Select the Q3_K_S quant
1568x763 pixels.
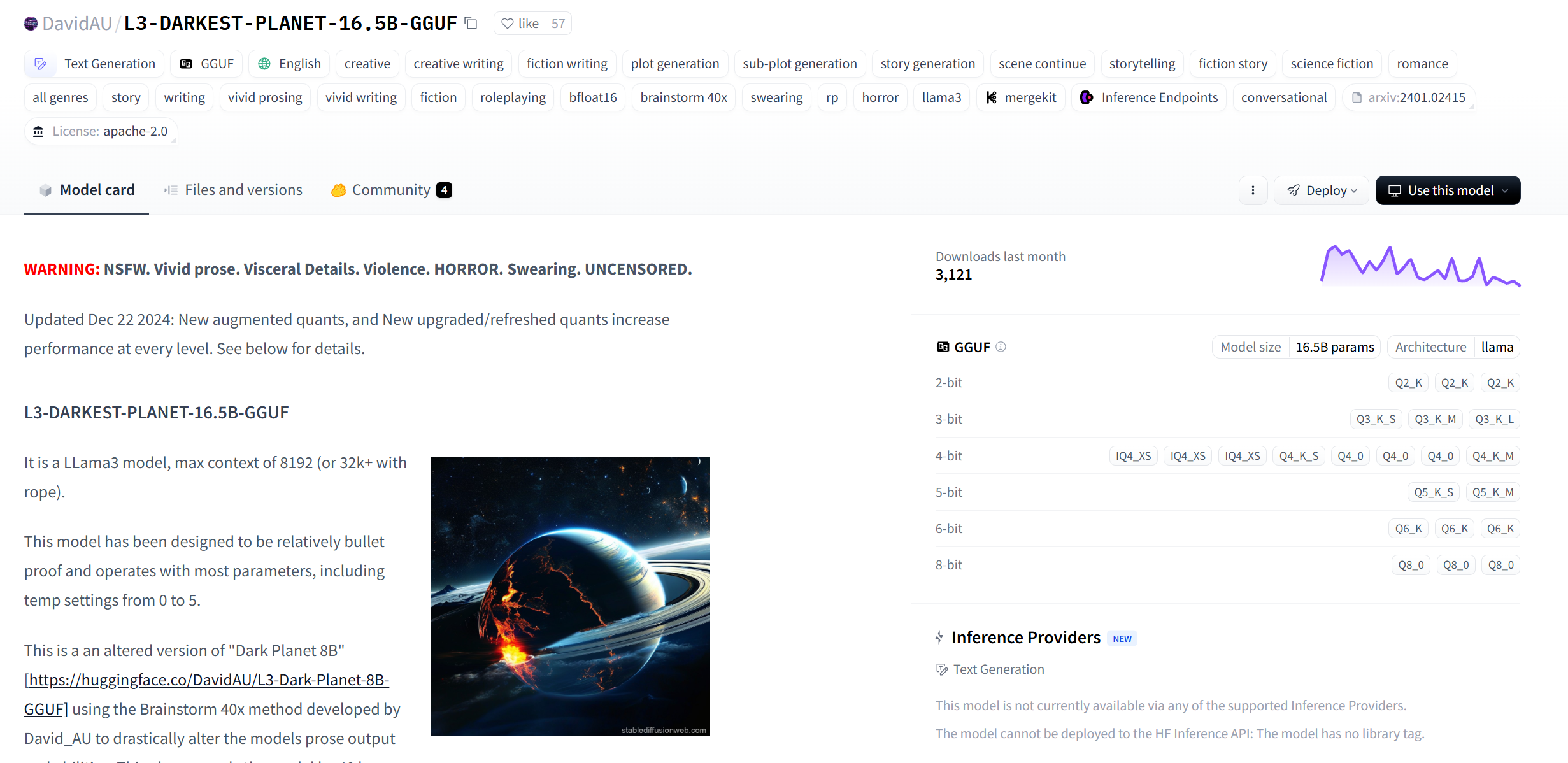pyautogui.click(x=1376, y=419)
